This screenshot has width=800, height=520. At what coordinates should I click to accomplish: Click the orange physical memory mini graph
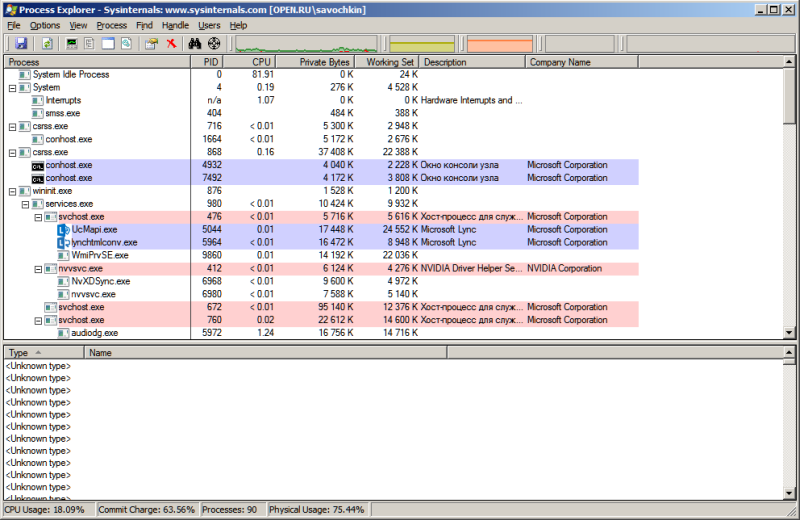(x=499, y=44)
